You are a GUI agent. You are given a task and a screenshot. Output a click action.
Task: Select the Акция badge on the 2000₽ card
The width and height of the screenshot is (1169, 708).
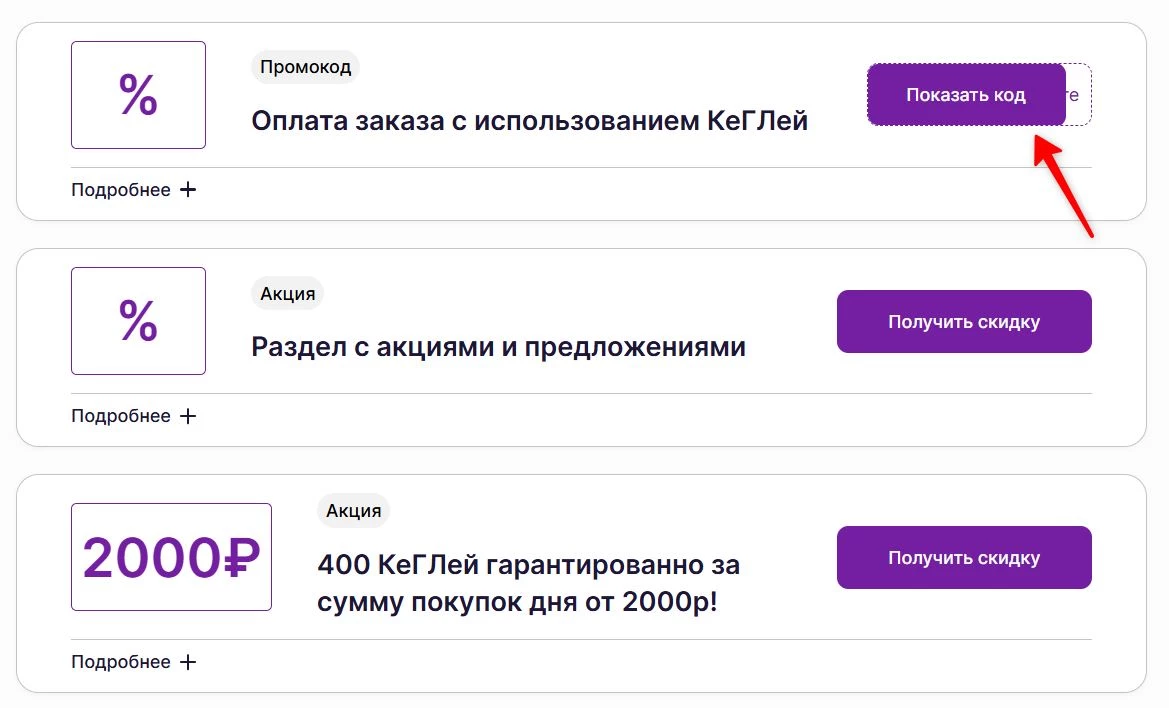tap(352, 510)
